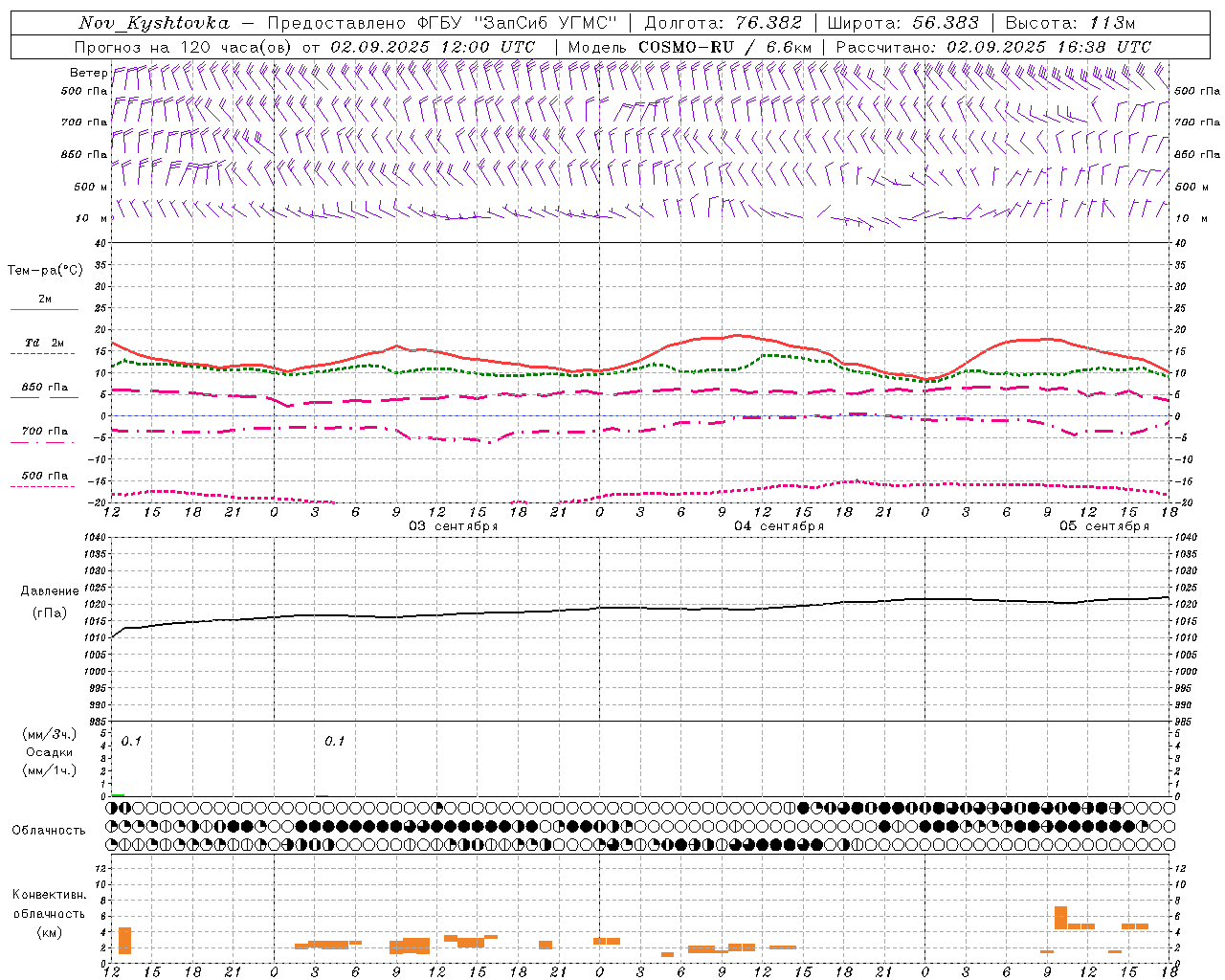Screen dimensions: 1225x980
Task: Click "Прогноз на 120 часа(ов)" forecast text
Action: (x=184, y=47)
